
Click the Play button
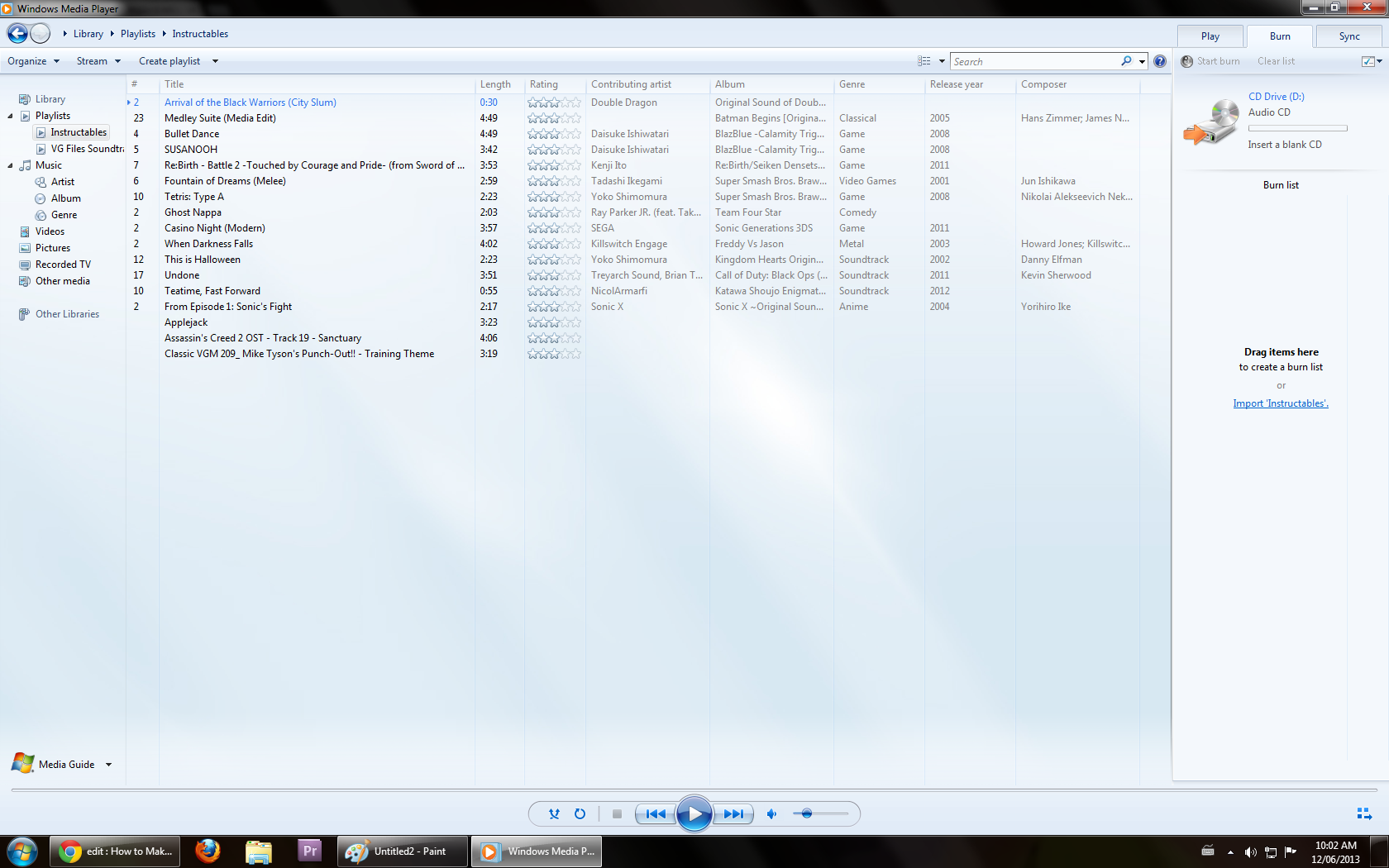point(694,814)
